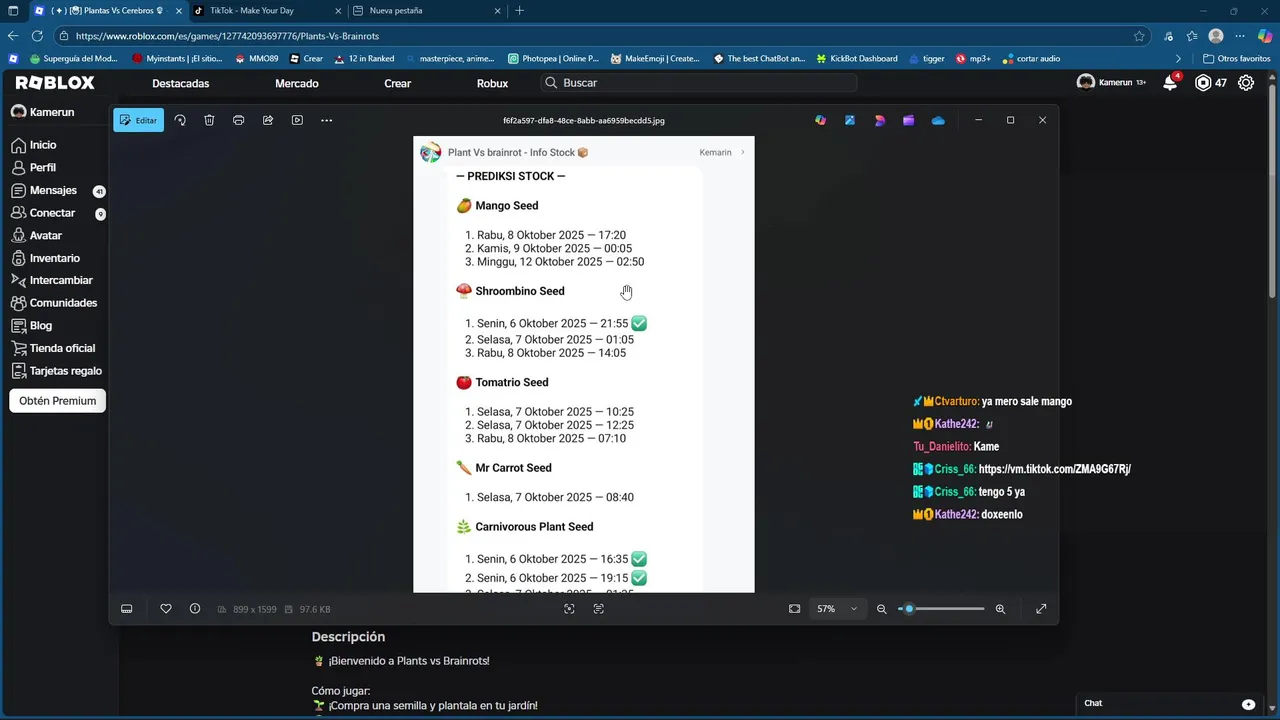Image resolution: width=1280 pixels, height=720 pixels.
Task: Open Roblox notifications bell
Action: [x=1170, y=83]
